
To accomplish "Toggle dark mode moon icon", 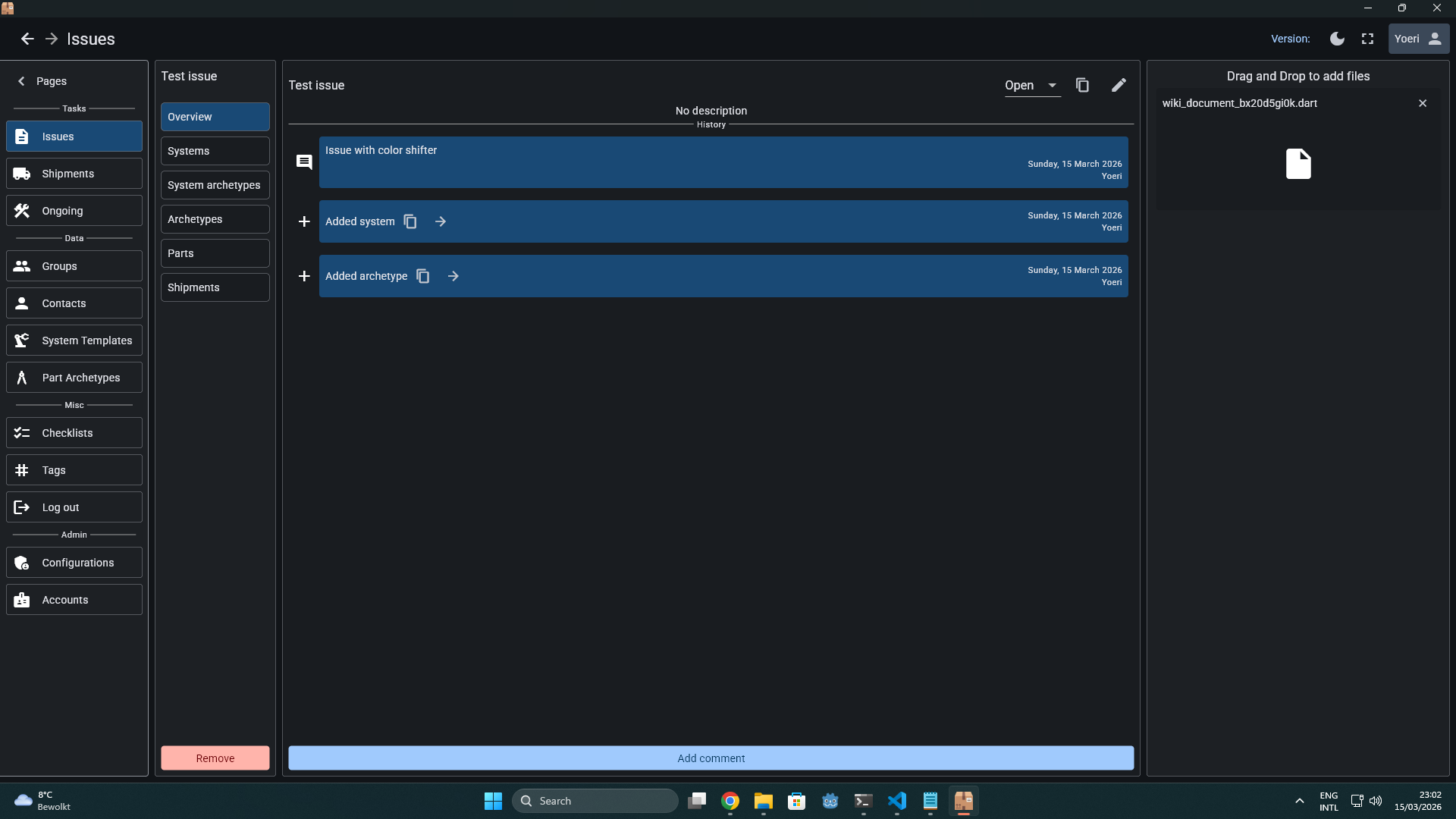I will click(1337, 39).
